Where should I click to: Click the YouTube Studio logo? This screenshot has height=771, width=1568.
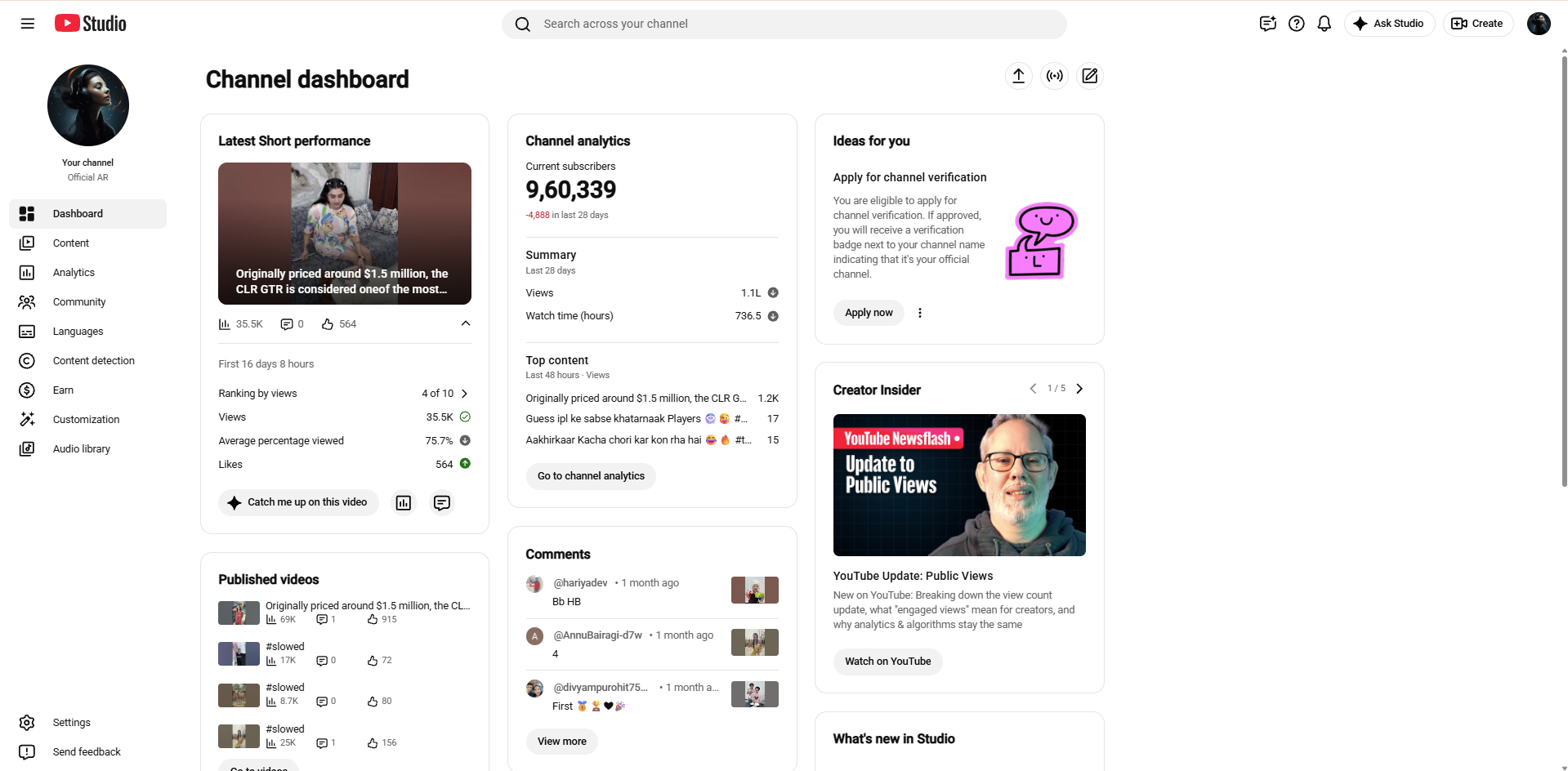pos(91,24)
